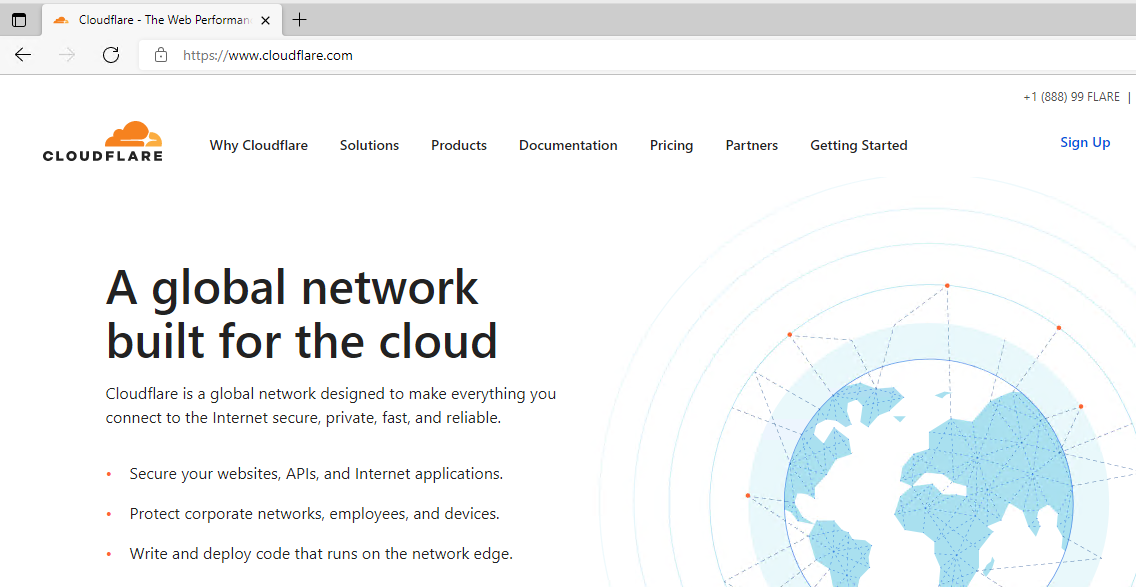Open a new tab with plus button
The image size is (1136, 587).
coord(299,20)
